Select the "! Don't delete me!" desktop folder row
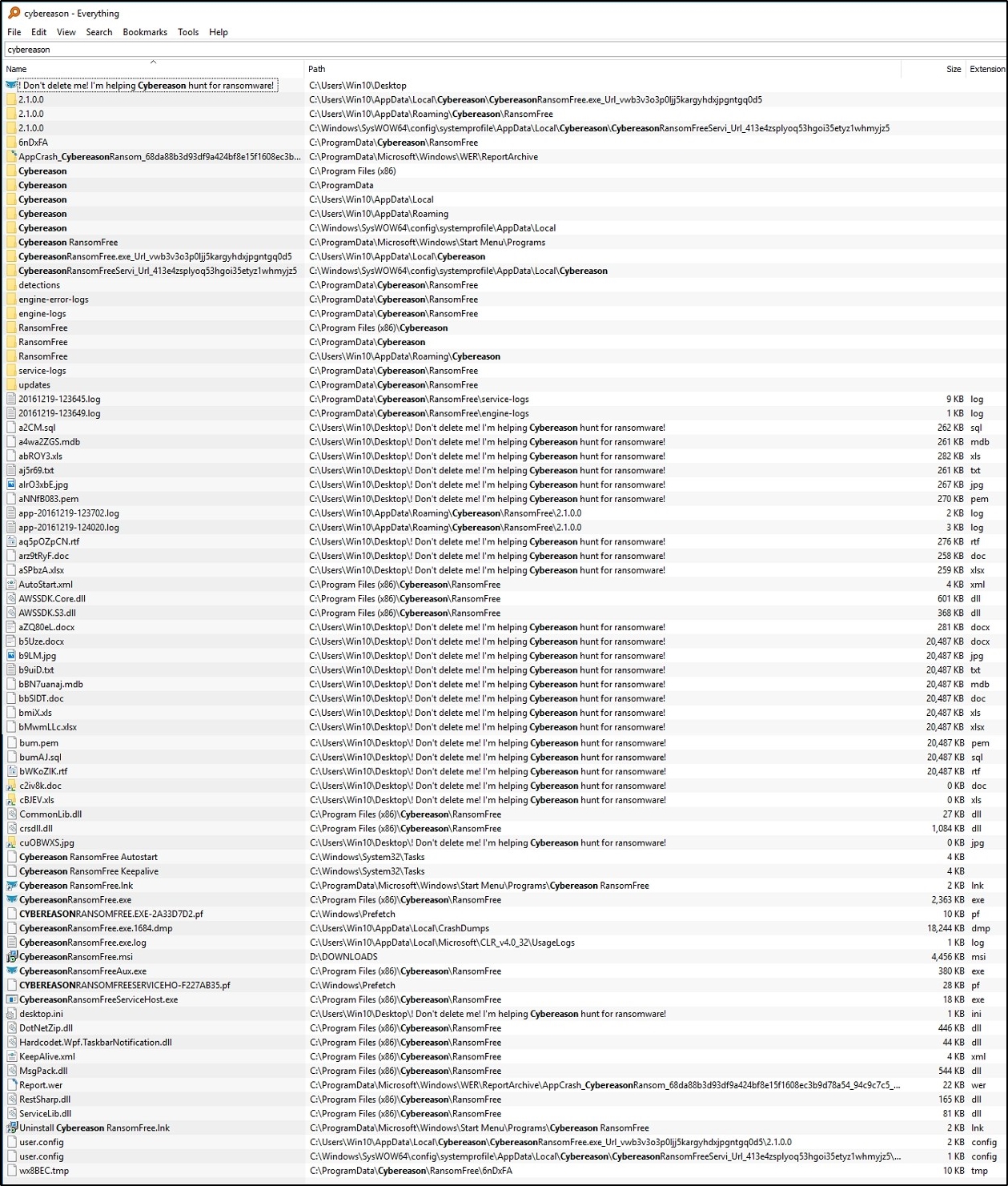The image size is (1008, 1186). click(148, 86)
